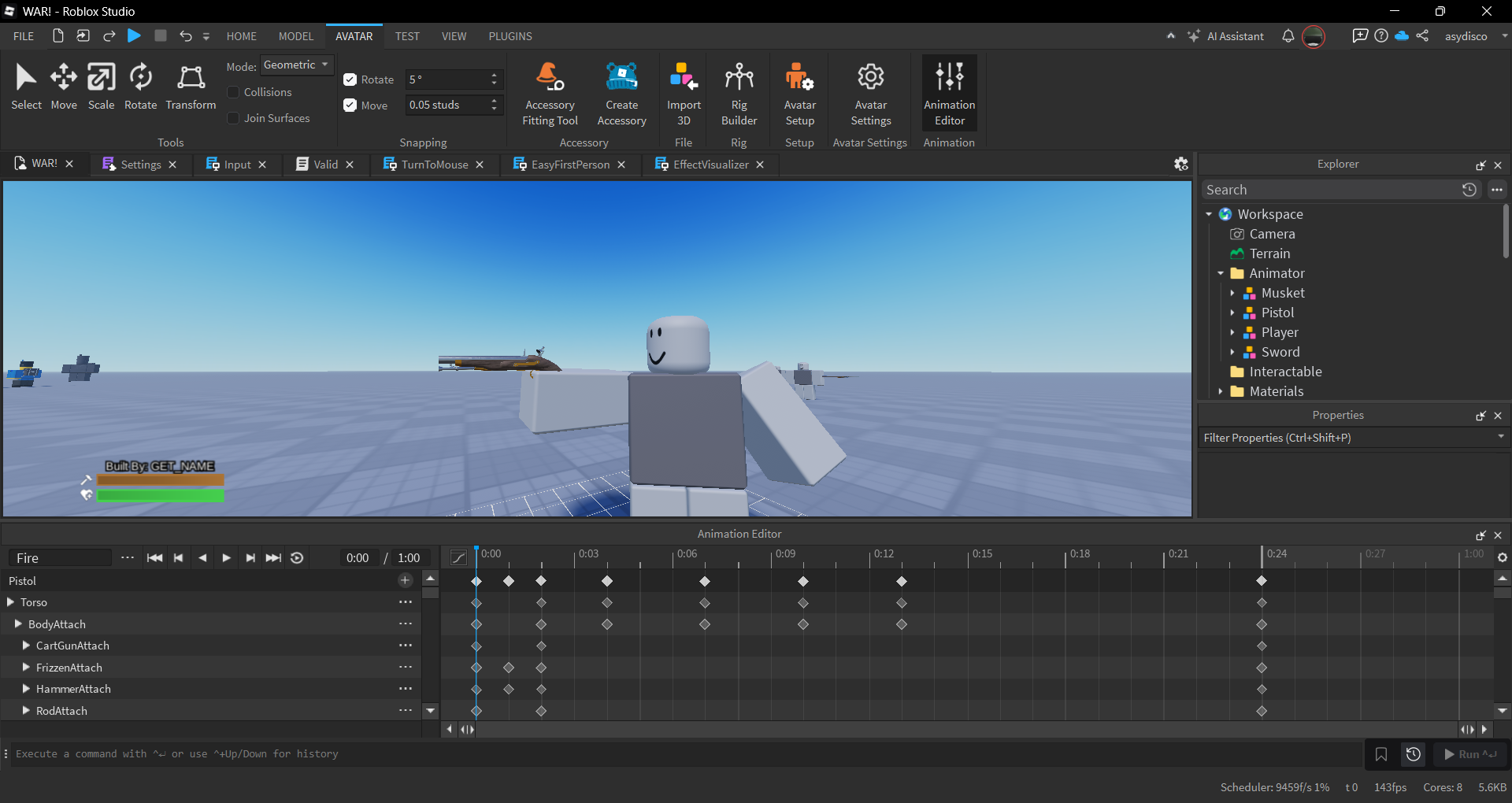
Task: Switch to the TEST ribbon tab
Action: tap(406, 35)
